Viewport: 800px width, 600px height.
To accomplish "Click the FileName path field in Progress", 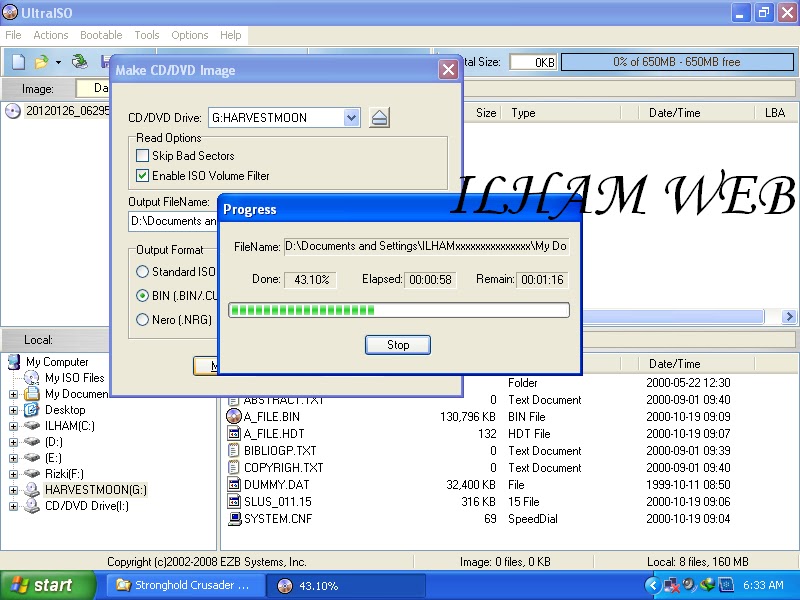I will [426, 246].
